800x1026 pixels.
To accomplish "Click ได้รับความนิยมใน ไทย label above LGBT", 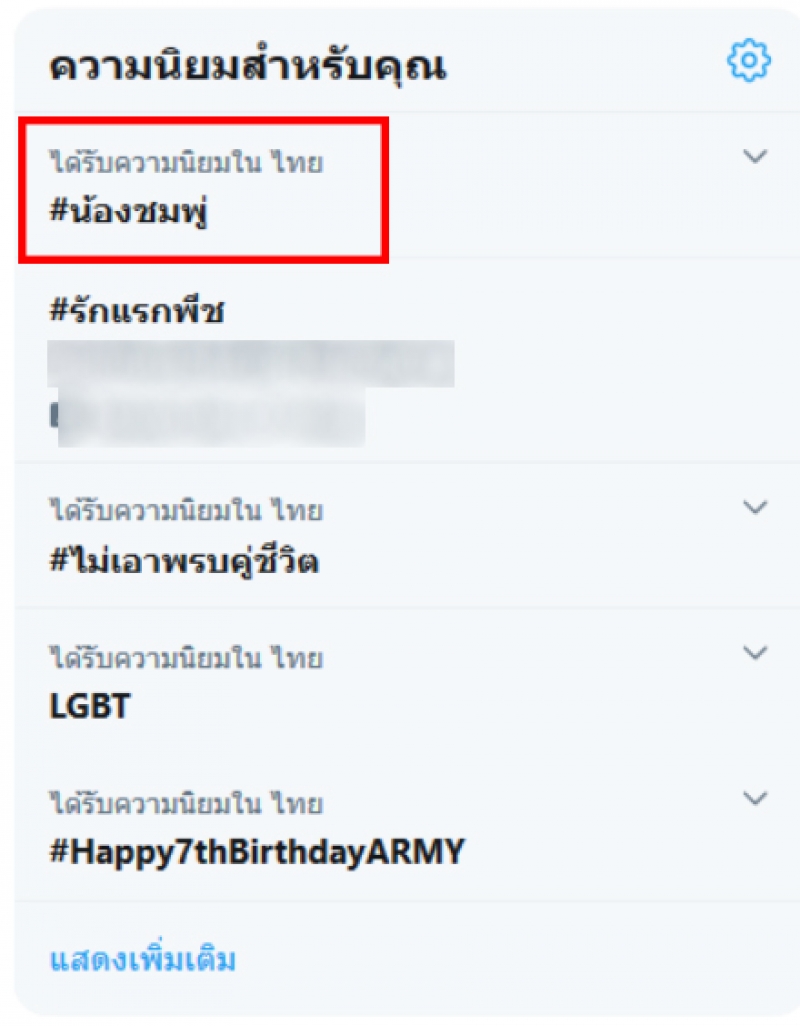I will click(x=186, y=658).
